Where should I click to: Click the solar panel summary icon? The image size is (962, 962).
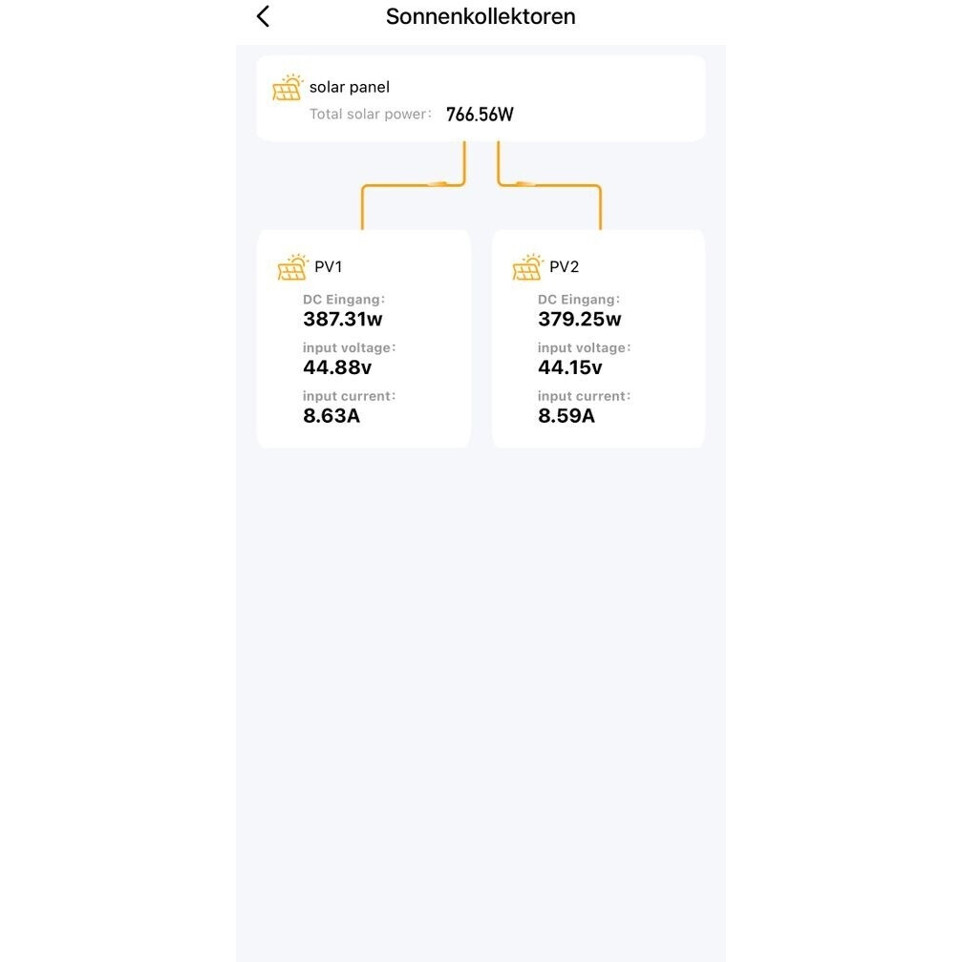coord(287,88)
